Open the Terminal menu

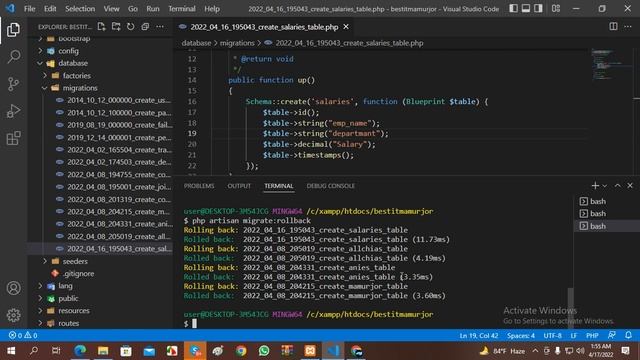pos(182,9)
